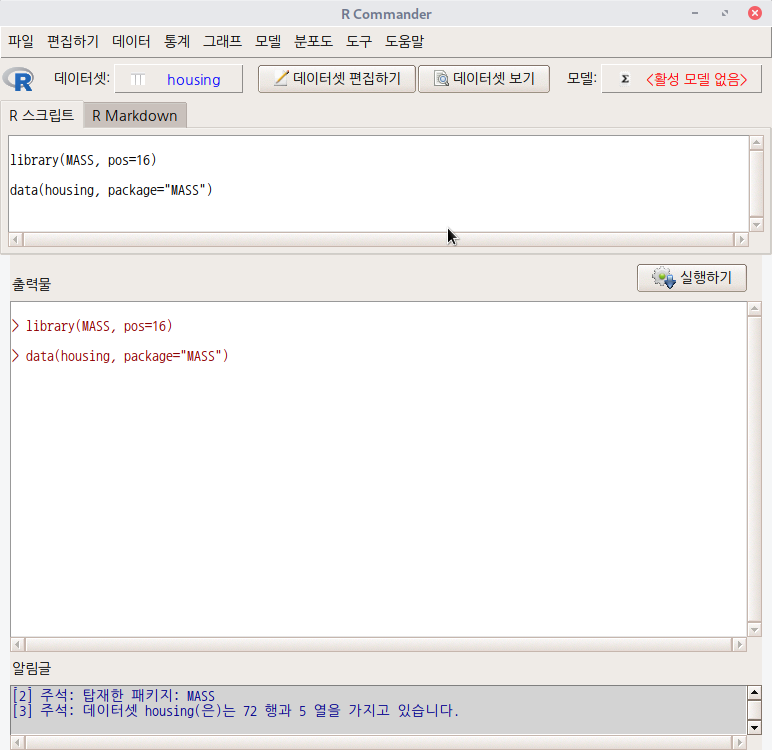Open the 그래프 menu
Screen dimensions: 772x750
(x=223, y=41)
